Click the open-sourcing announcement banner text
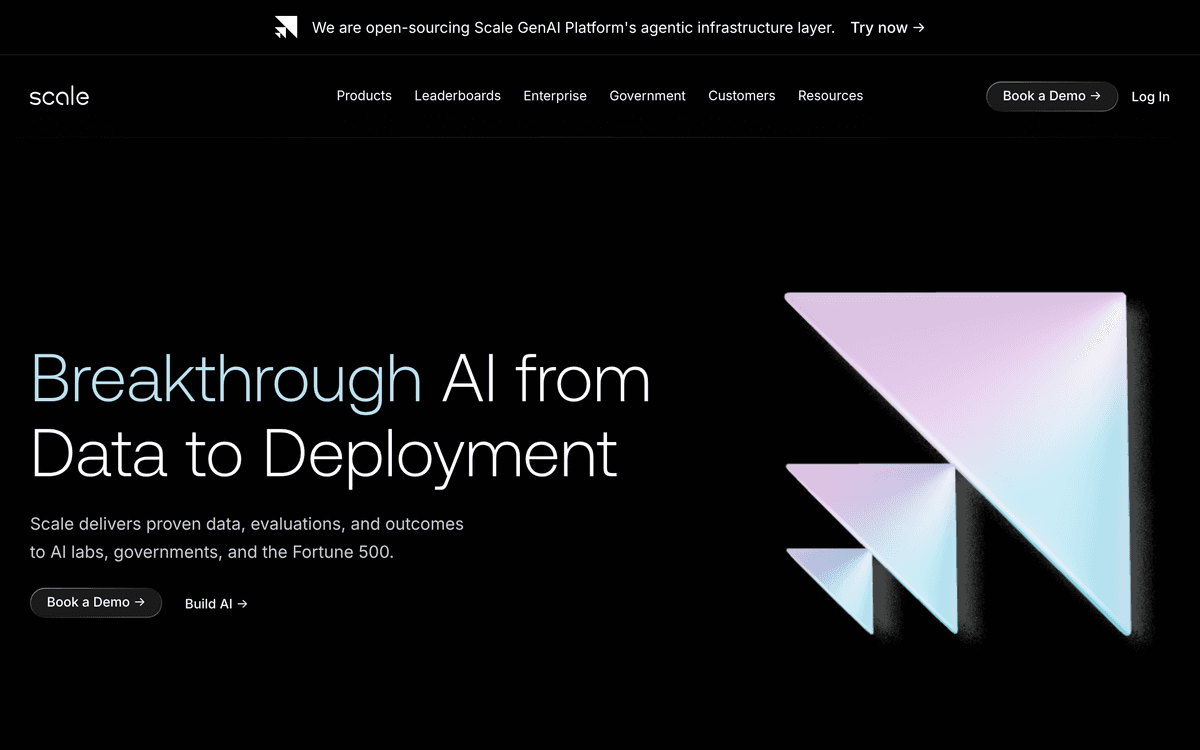 coord(572,28)
